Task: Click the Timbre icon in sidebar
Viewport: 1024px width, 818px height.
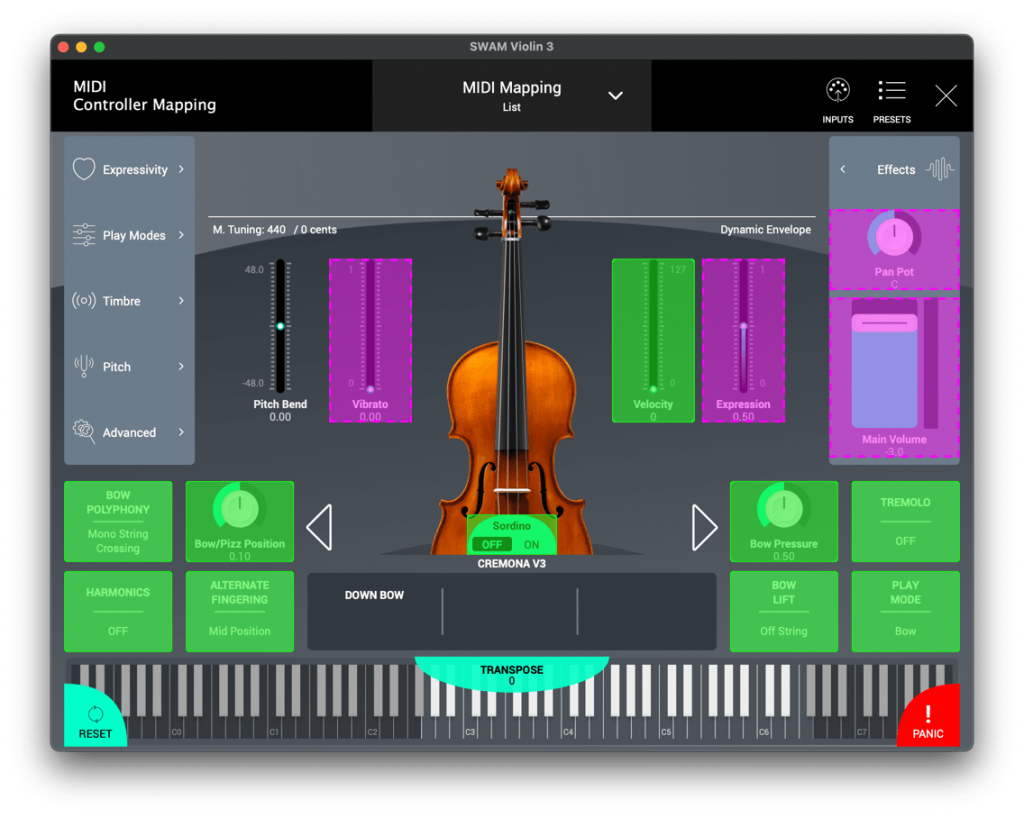Action: pos(84,301)
